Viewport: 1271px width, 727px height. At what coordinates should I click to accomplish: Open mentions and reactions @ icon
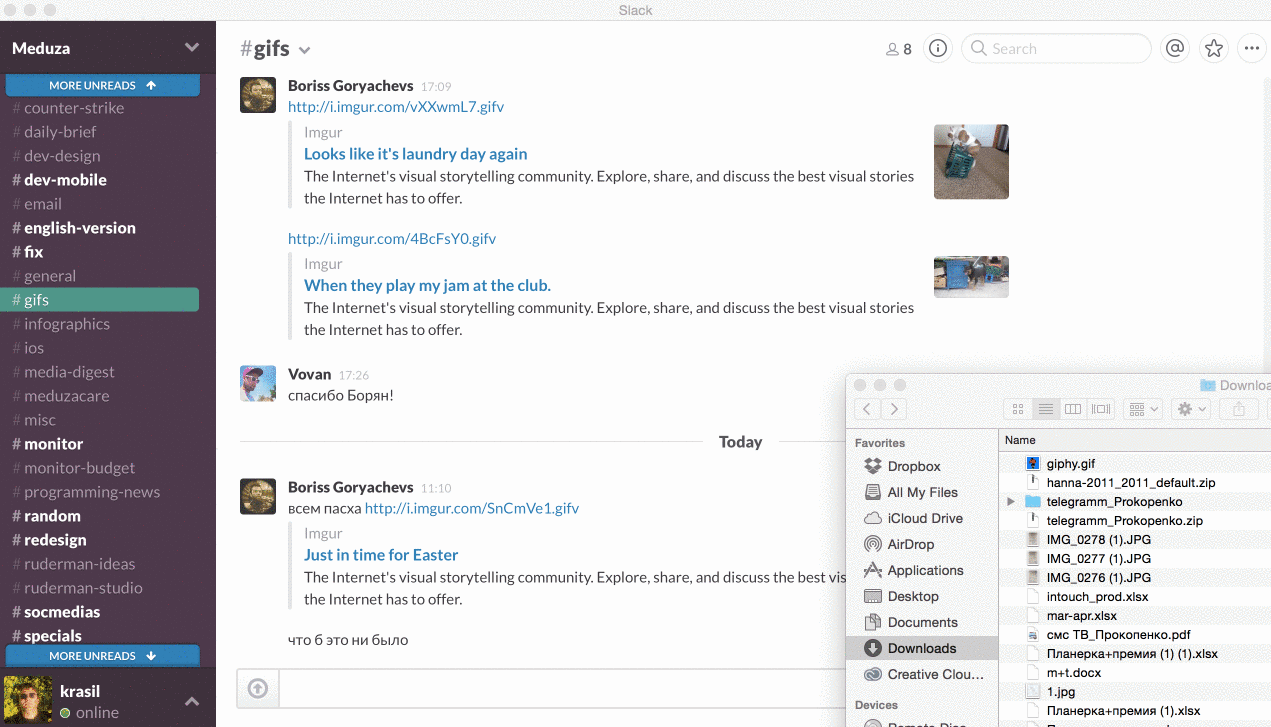coord(1174,48)
